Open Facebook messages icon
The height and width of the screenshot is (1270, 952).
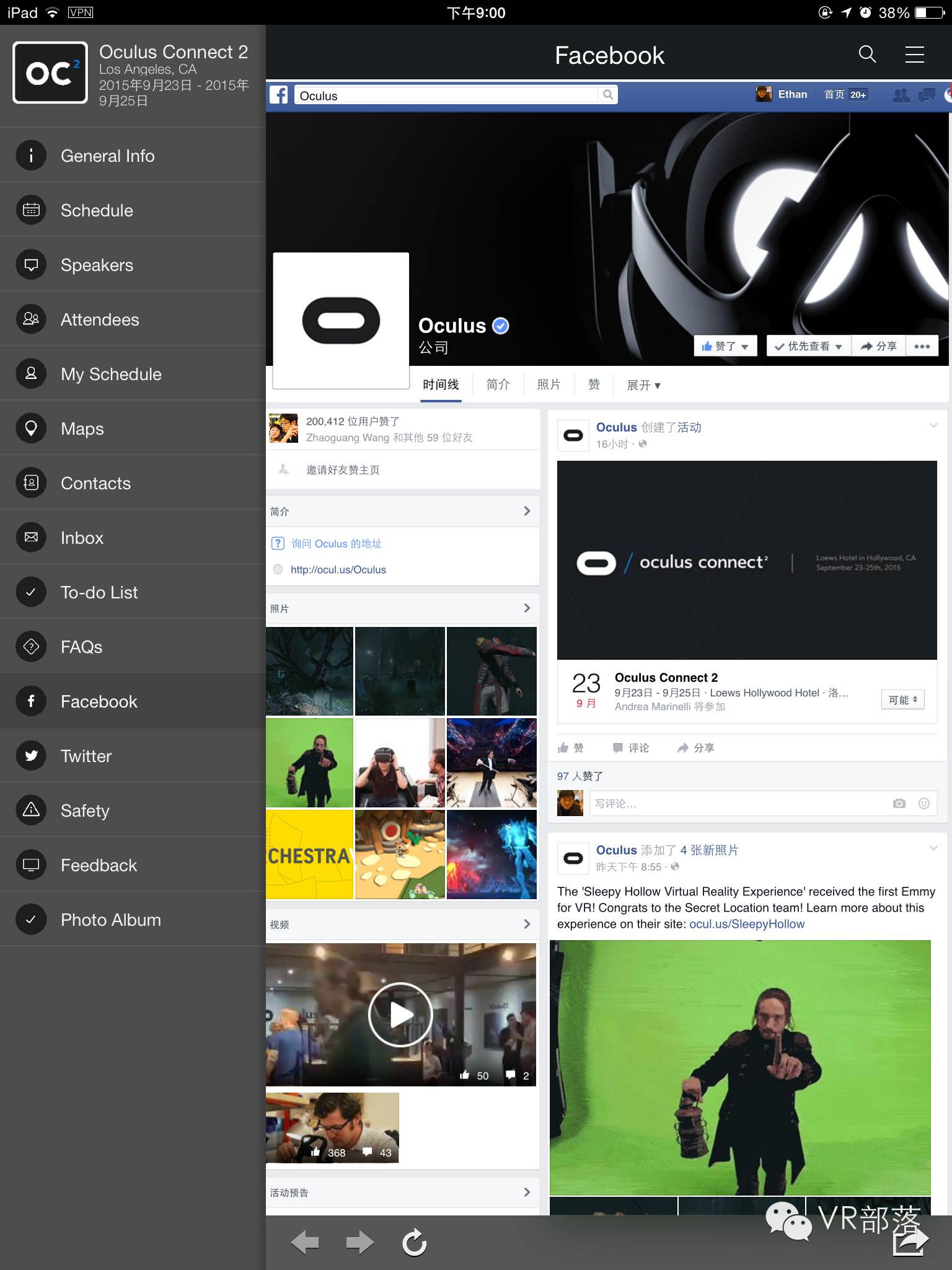tap(927, 95)
